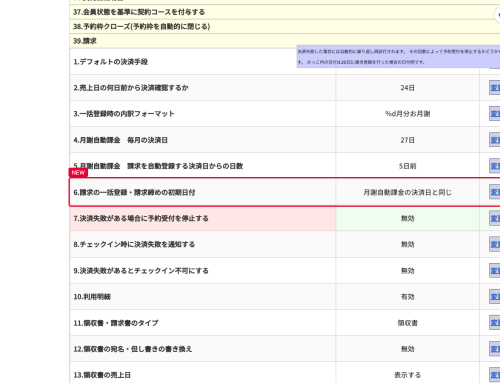
Task: Click 変更 button for 11.領収書・請求書のタイプ
Action: [x=495, y=323]
